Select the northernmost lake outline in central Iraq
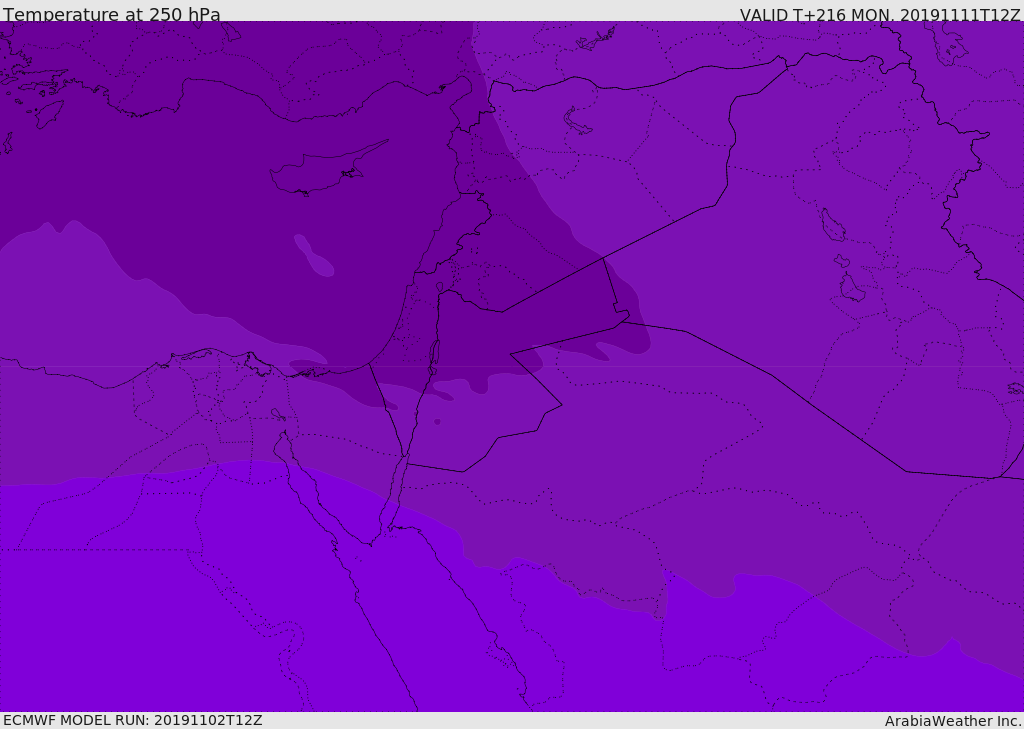The height and width of the screenshot is (729, 1024). click(832, 226)
